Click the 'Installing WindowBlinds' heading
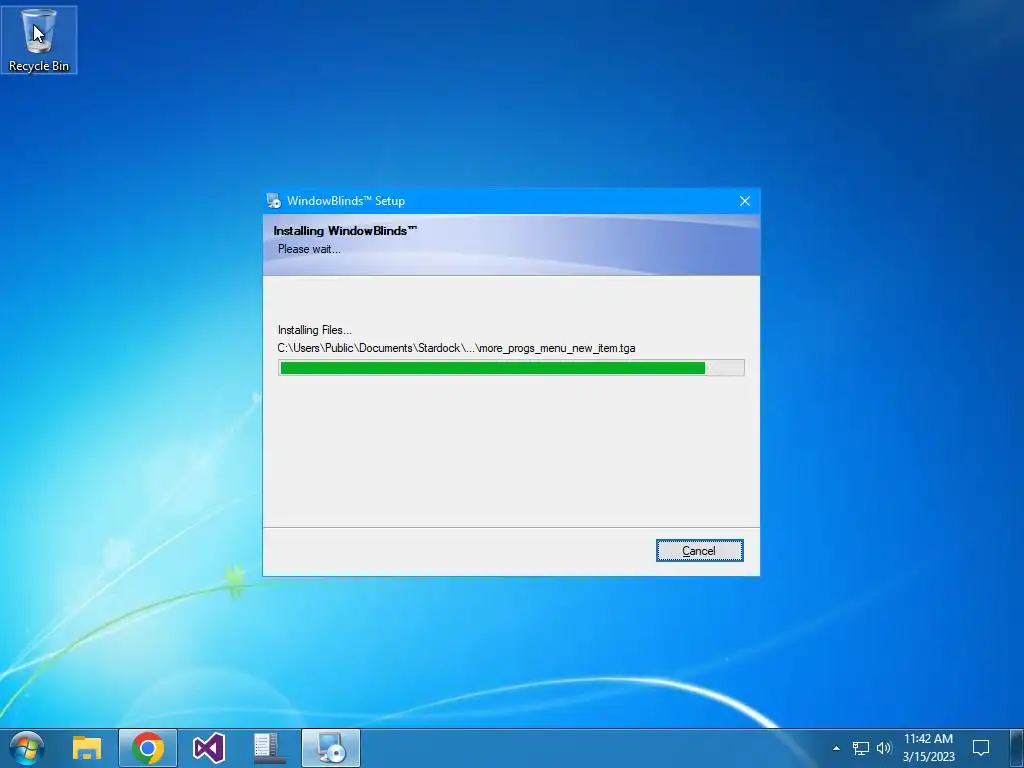This screenshot has width=1024, height=768. point(345,231)
